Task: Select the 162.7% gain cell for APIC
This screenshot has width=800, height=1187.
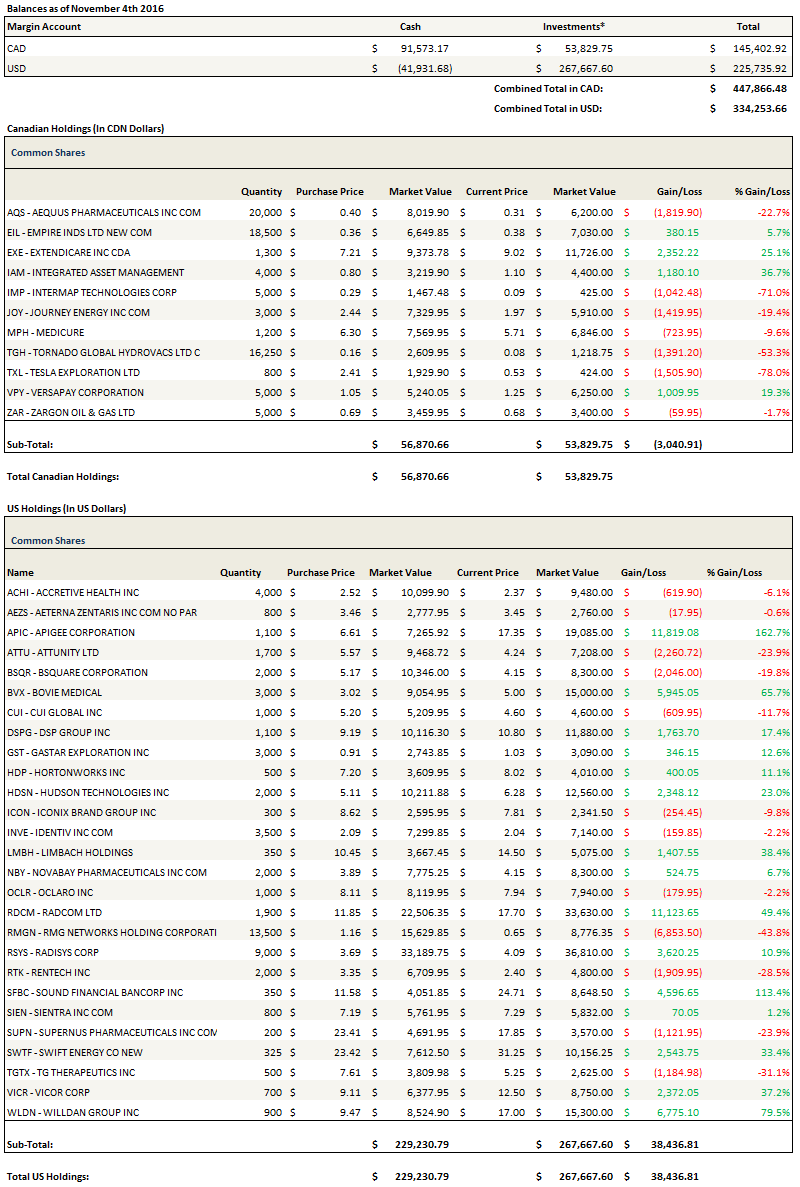Action: point(773,632)
